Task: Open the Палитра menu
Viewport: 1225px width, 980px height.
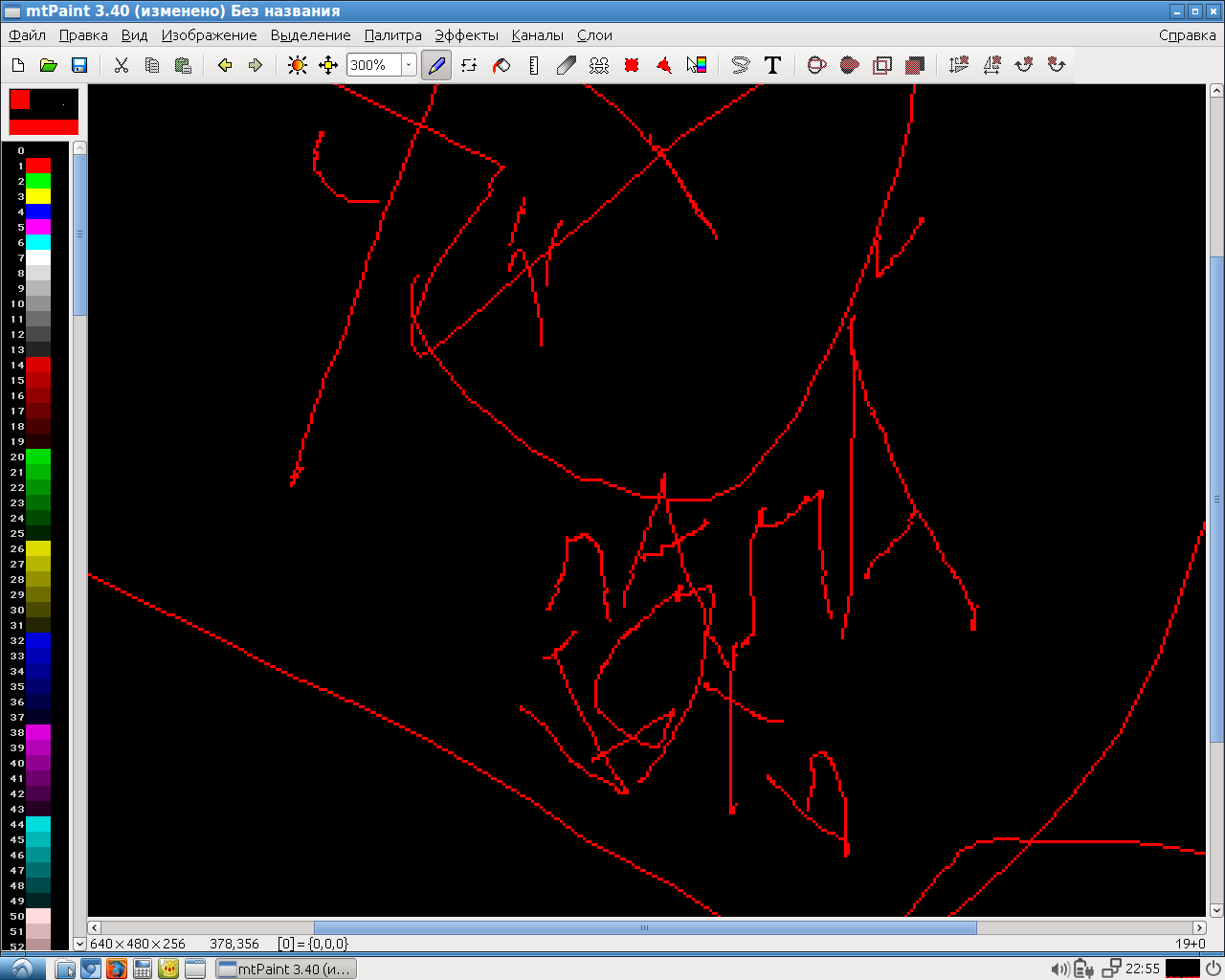Action: coord(392,35)
